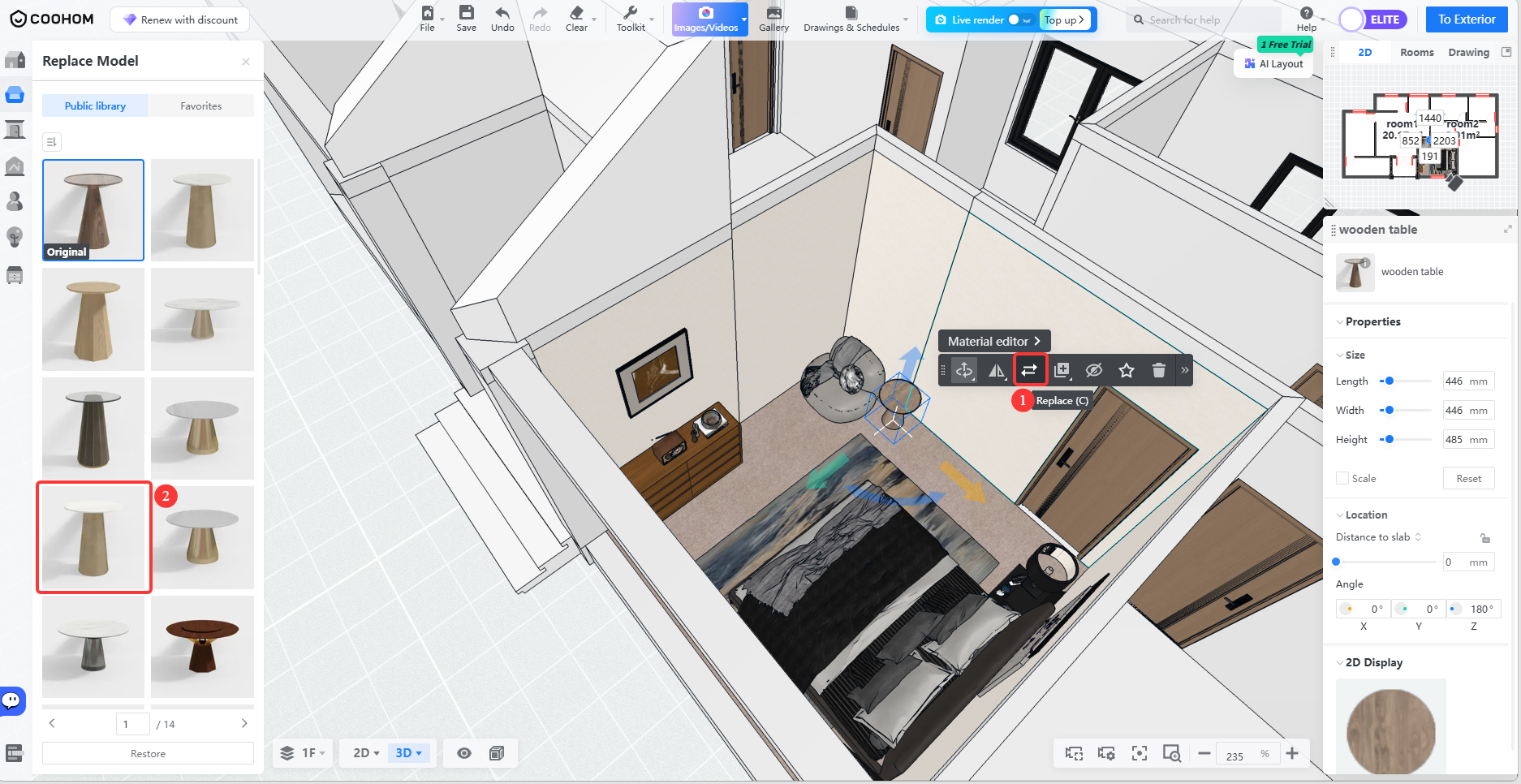
Task: Click the Duplicate icon in the floating toolbar
Action: (x=1062, y=371)
